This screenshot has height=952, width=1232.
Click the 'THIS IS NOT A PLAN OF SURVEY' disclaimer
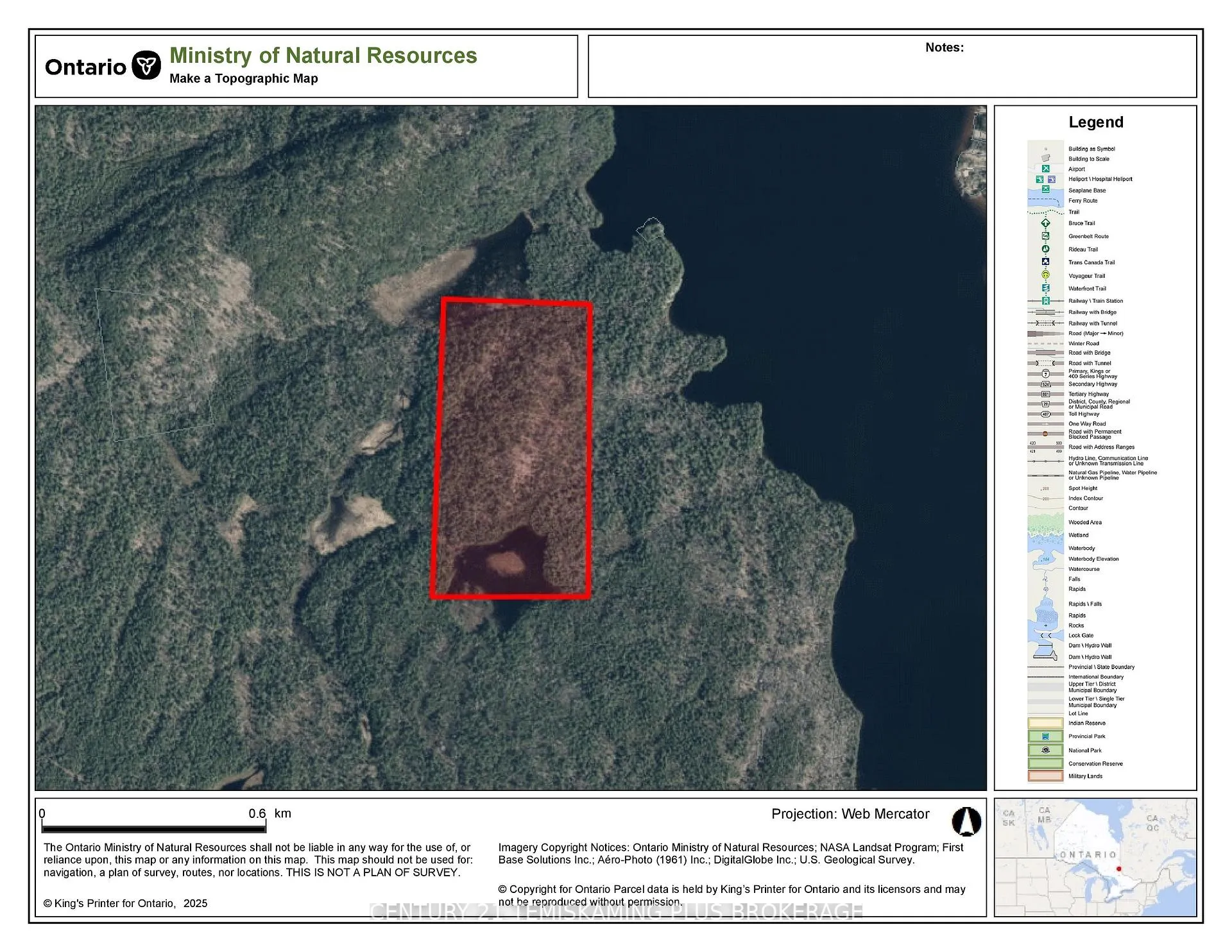373,872
